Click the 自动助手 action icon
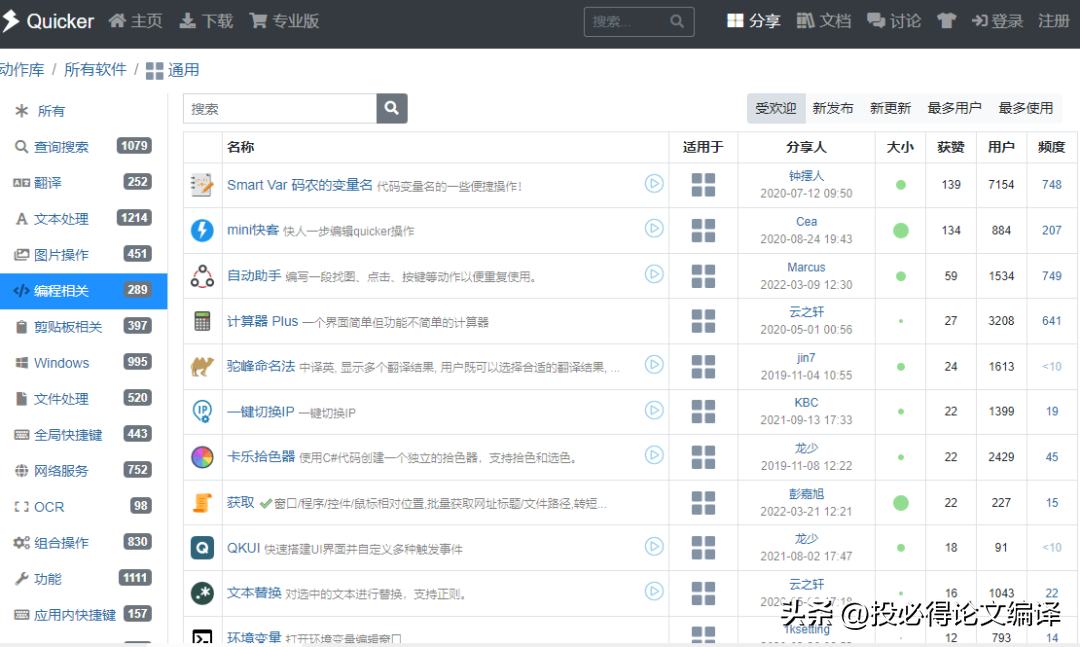This screenshot has height=647, width=1080. coord(202,276)
